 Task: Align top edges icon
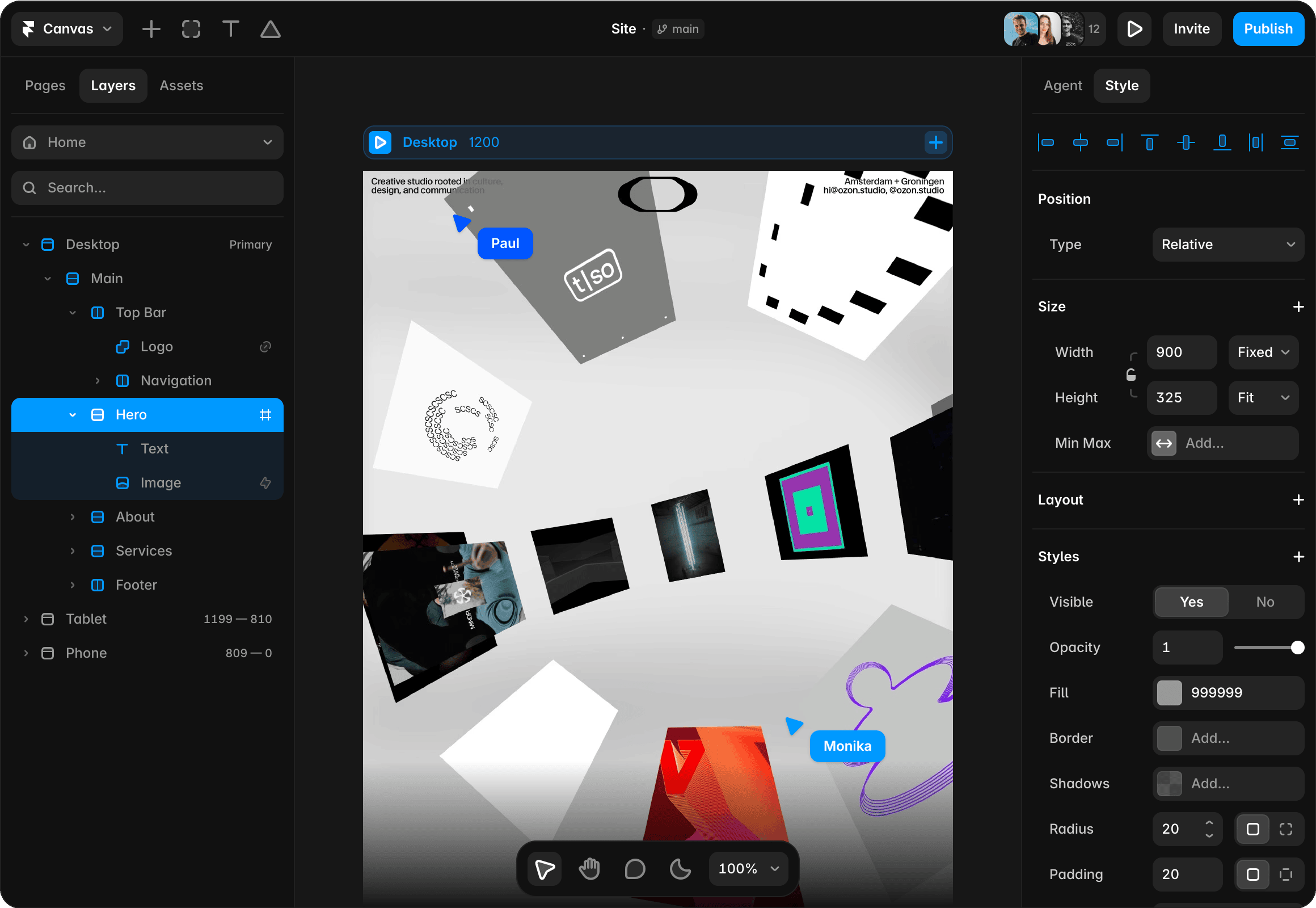tap(1149, 142)
